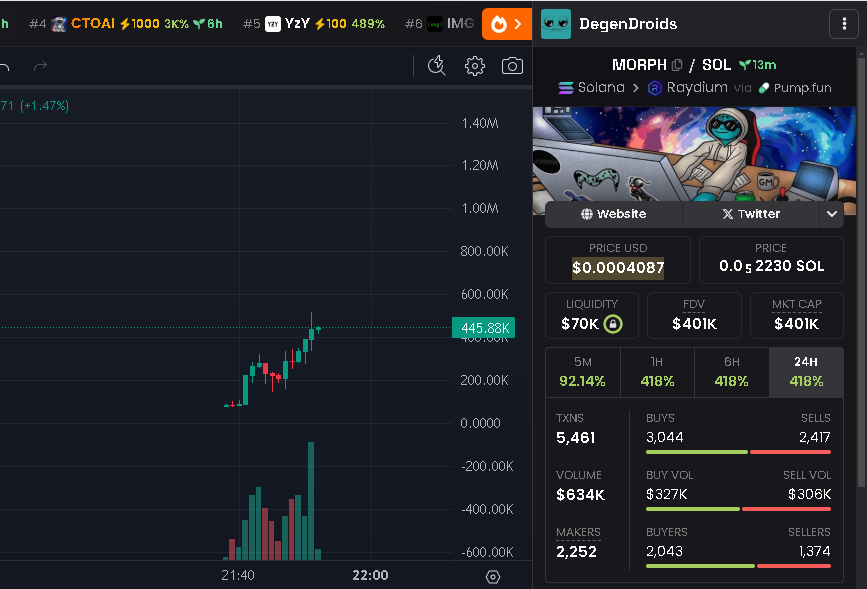The height and width of the screenshot is (589, 867).
Task: Copy MORPH token address icon
Action: pyautogui.click(x=677, y=65)
